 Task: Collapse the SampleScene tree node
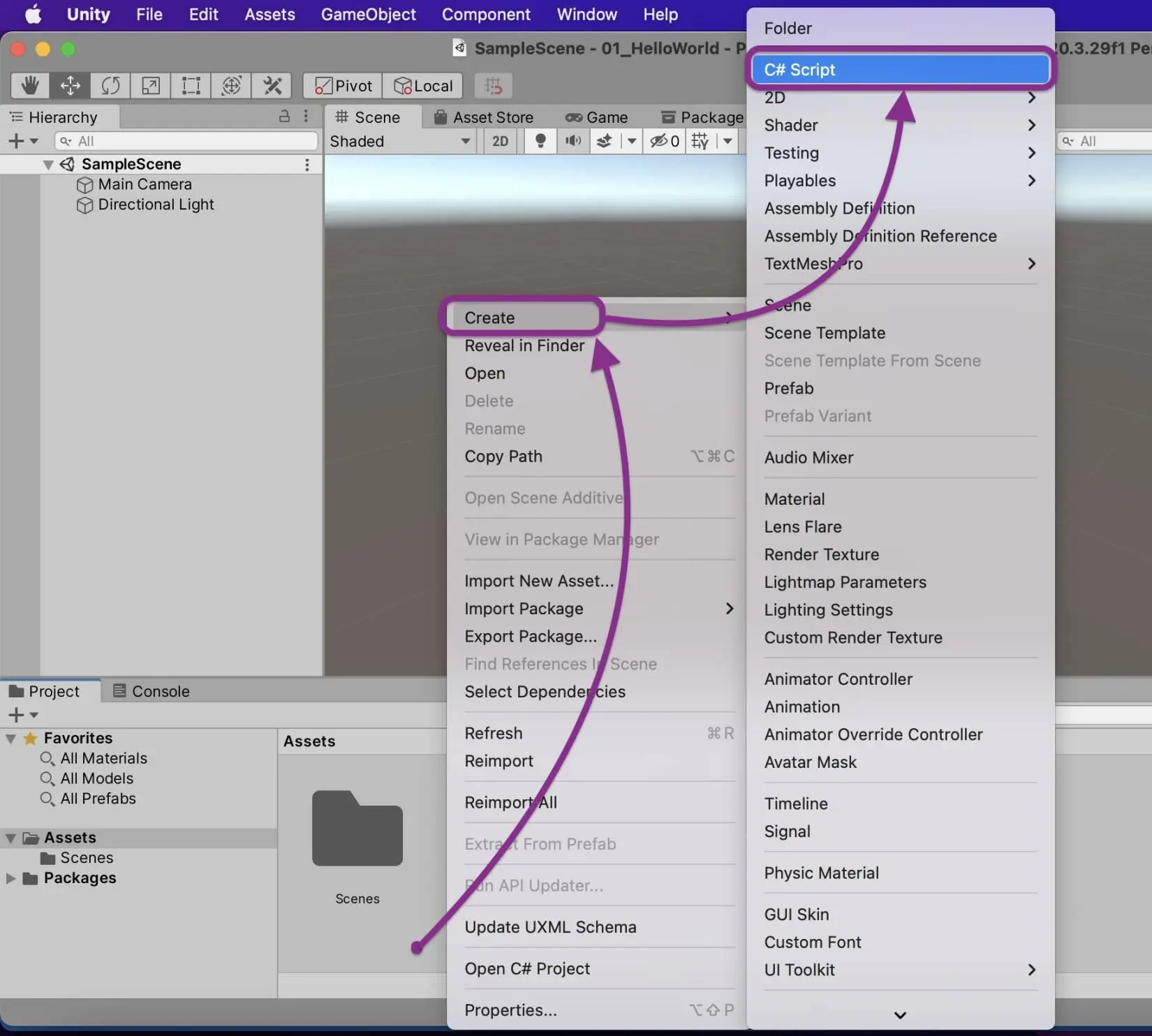tap(48, 165)
